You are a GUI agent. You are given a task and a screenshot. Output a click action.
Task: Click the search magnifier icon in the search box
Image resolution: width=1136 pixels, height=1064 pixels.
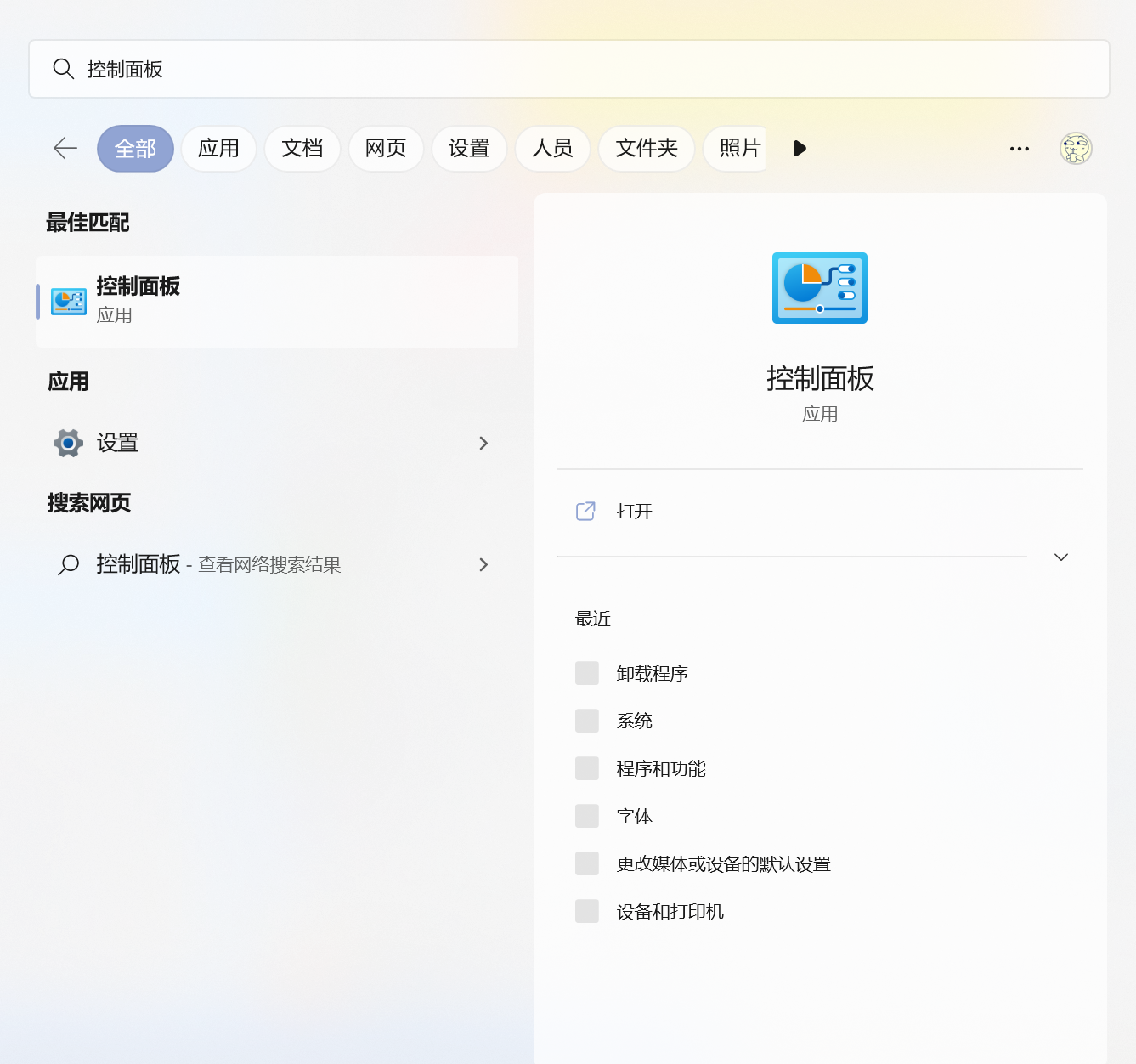pos(64,69)
